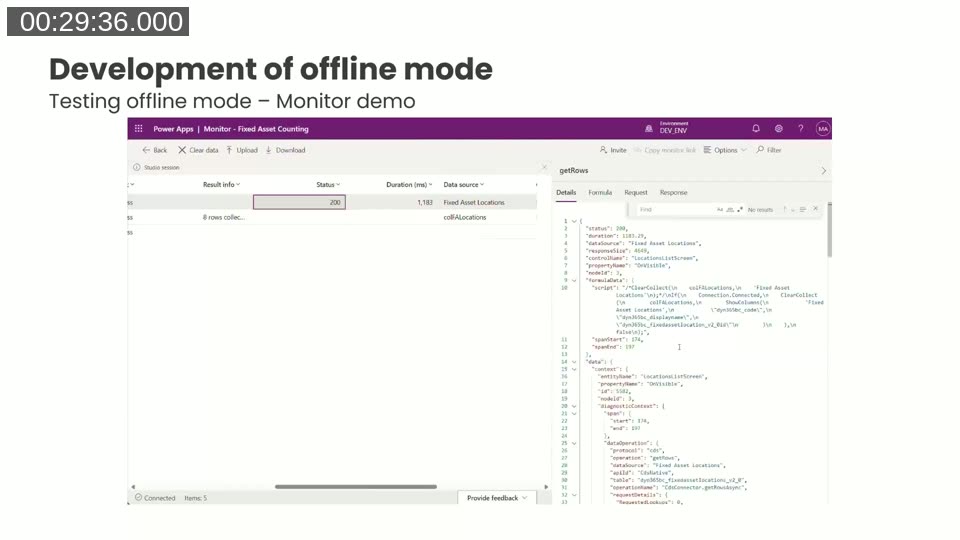Click the '8 rows collec...' result info cell
Viewport: 960px width, 540px height.
tap(223, 217)
